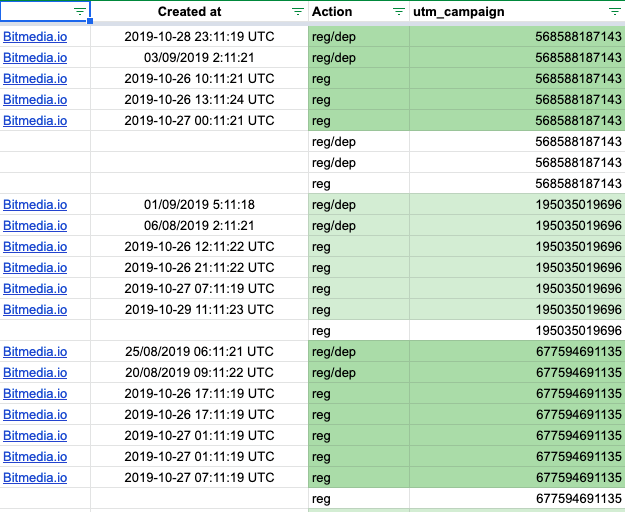Open filter icon in first column header
Viewport: 625px width, 512px height.
click(x=80, y=11)
